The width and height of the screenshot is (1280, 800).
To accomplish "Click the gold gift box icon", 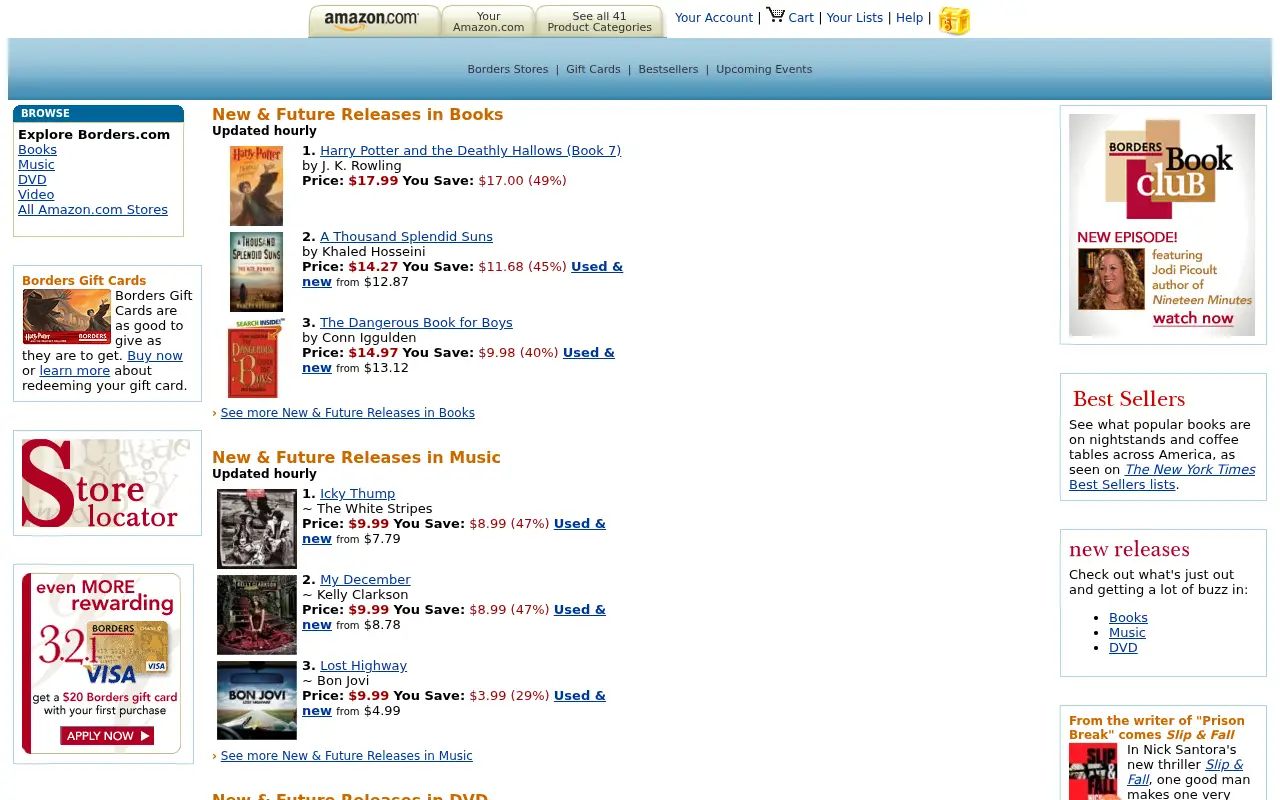I will pyautogui.click(x=954, y=21).
